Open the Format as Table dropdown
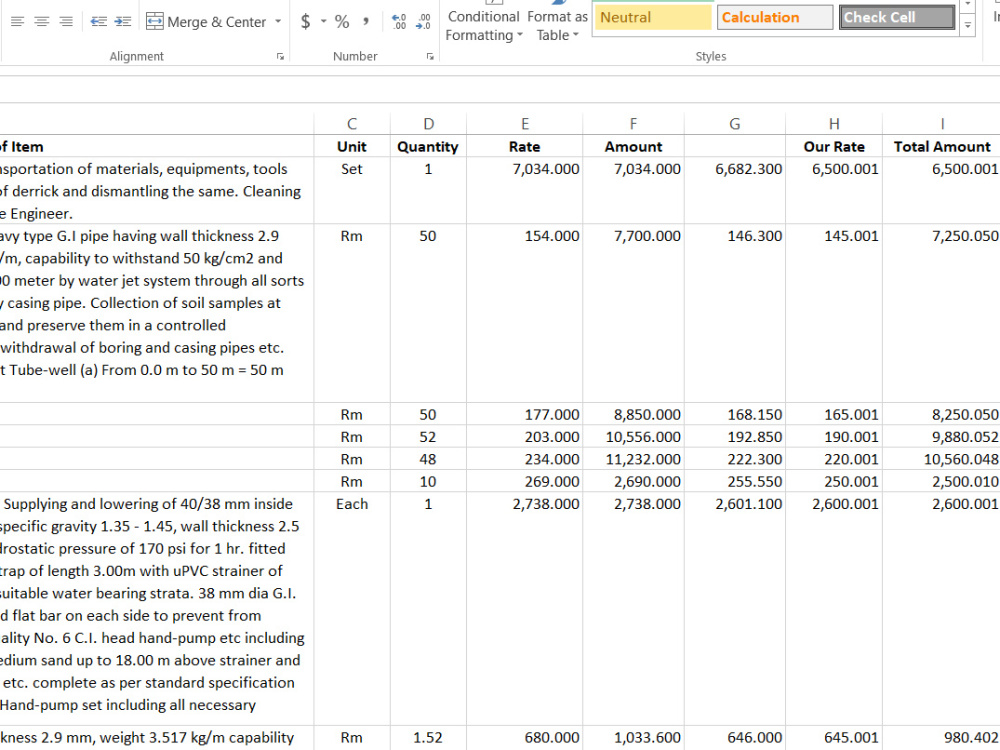The image size is (1000, 750). click(x=557, y=26)
